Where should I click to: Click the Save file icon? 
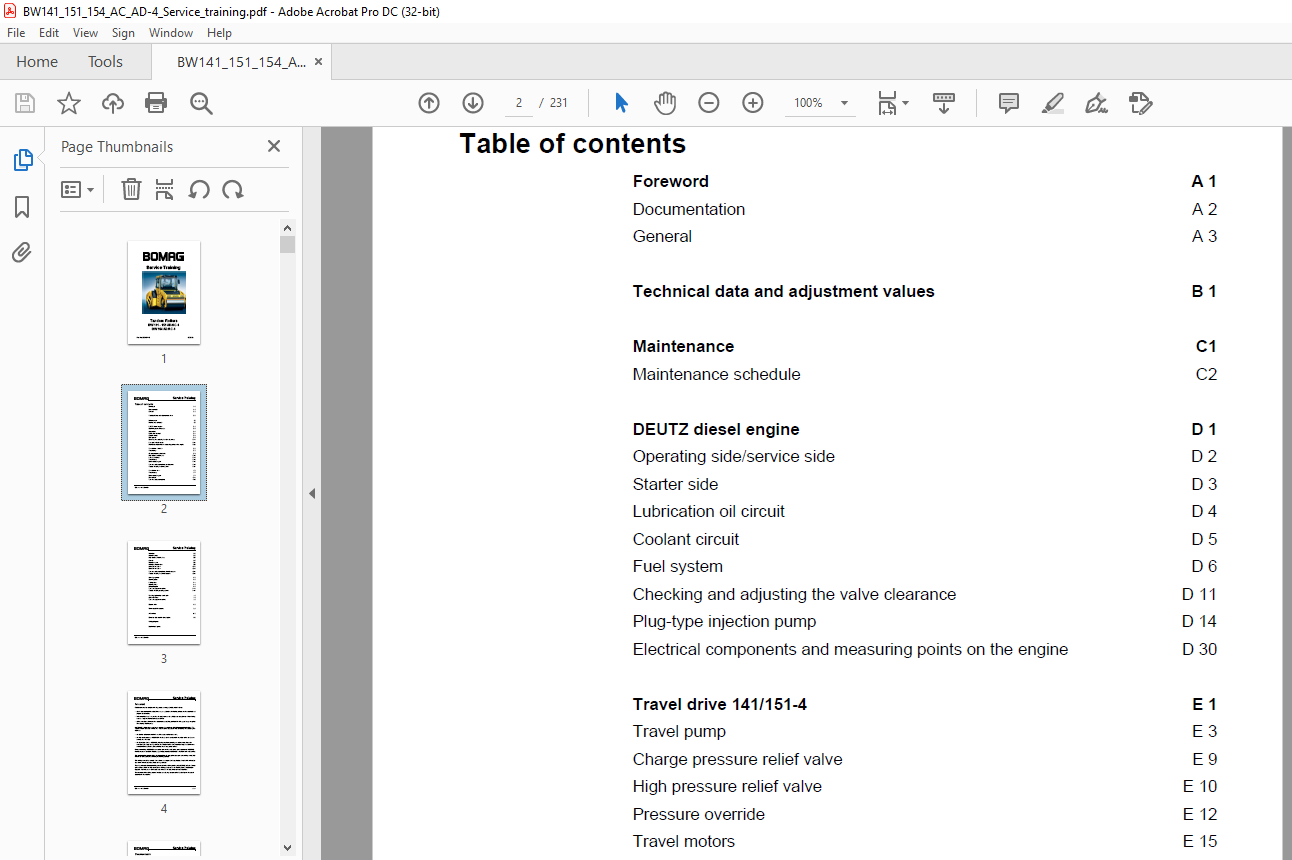[x=25, y=103]
